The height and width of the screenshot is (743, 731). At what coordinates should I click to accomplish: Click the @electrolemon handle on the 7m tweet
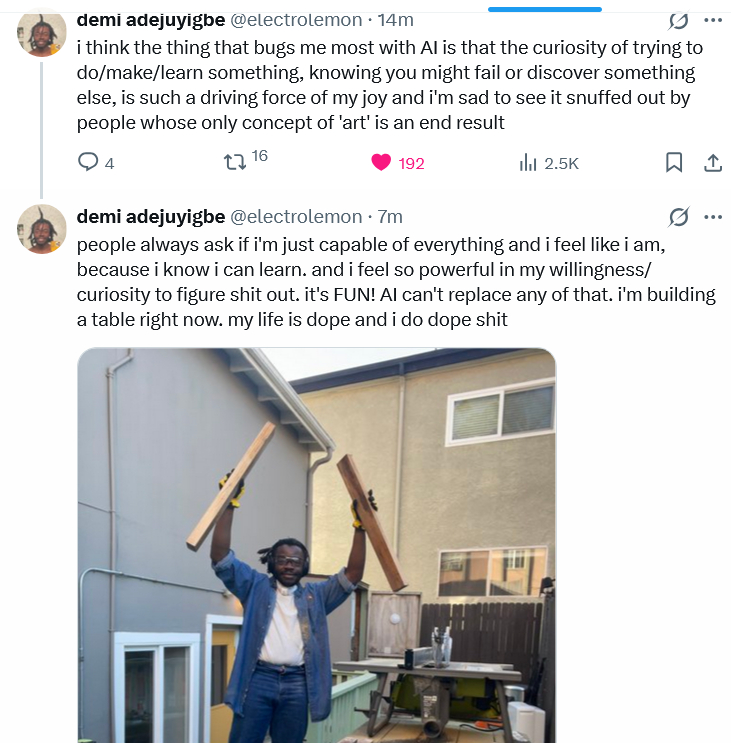296,216
